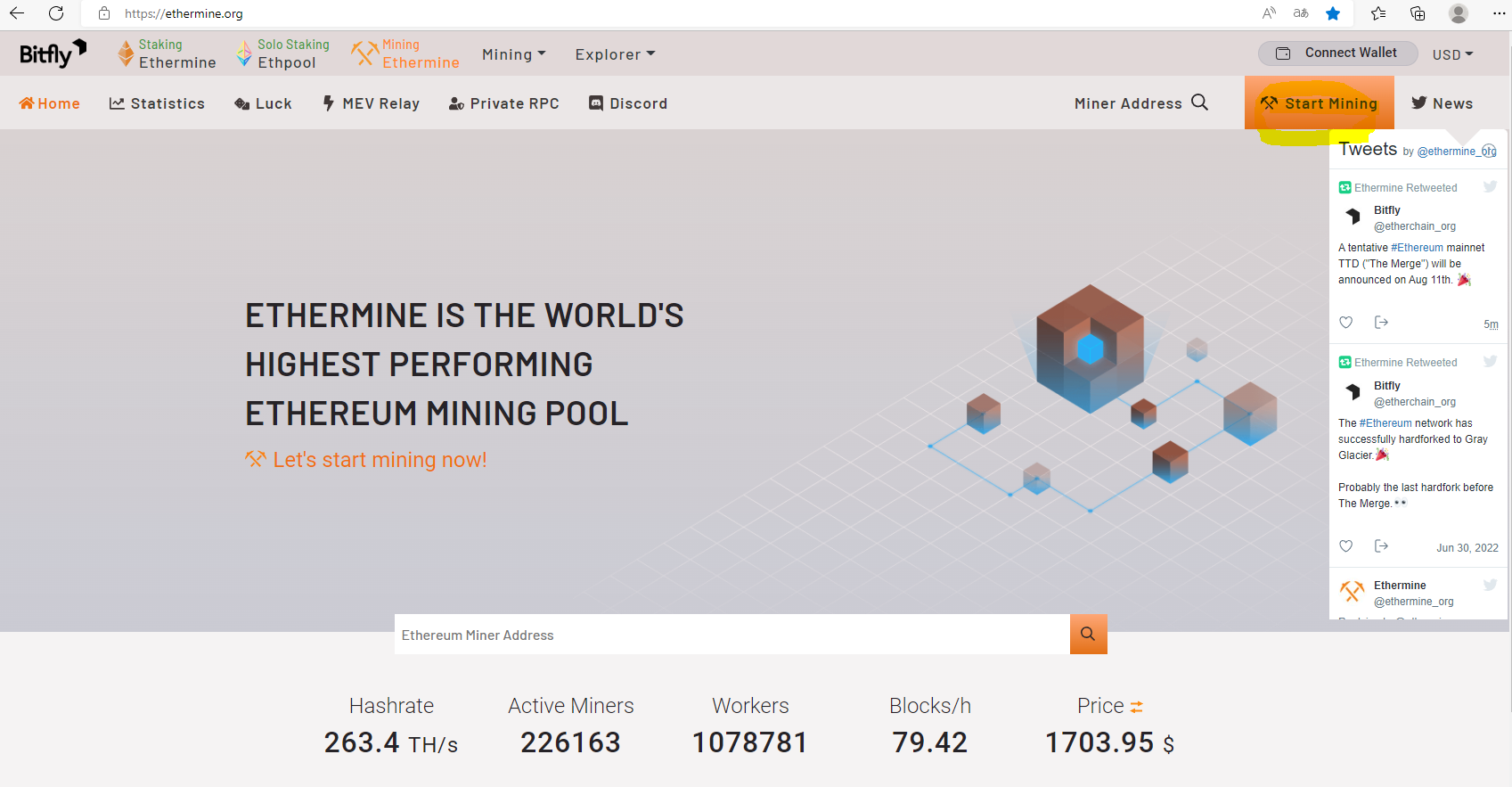The image size is (1512, 787).
Task: Open the favorites list icon
Action: coord(1378,13)
